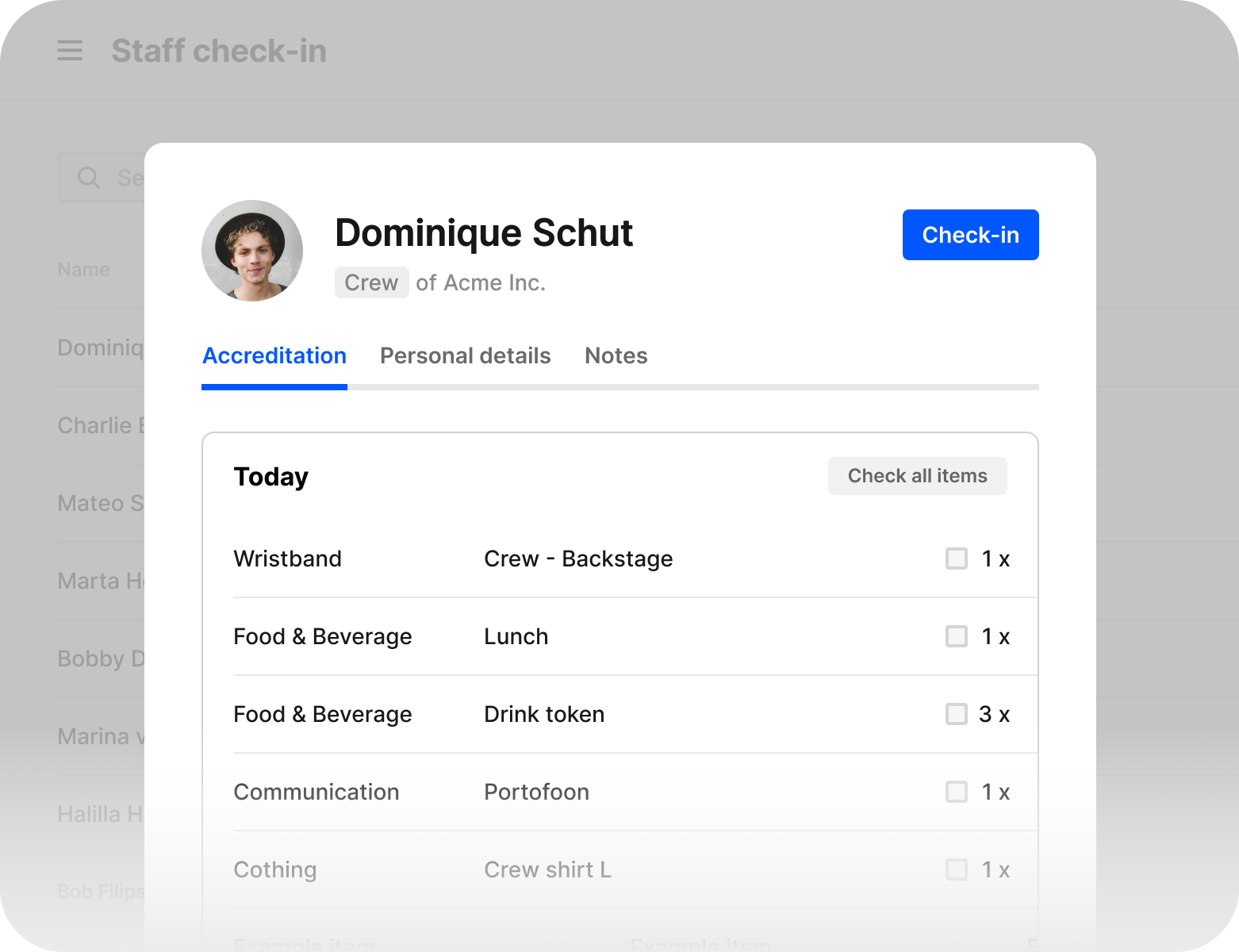
Task: Click the Crew role badge
Action: click(371, 282)
